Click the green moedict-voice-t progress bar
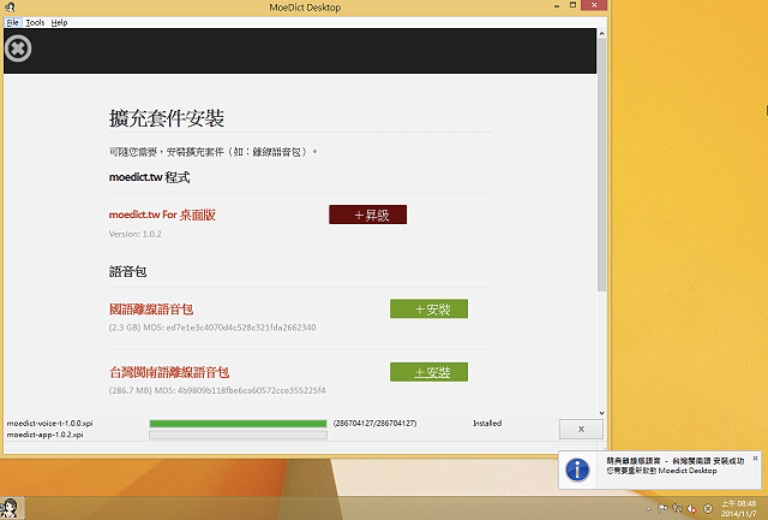The height and width of the screenshot is (520, 768). [x=238, y=424]
